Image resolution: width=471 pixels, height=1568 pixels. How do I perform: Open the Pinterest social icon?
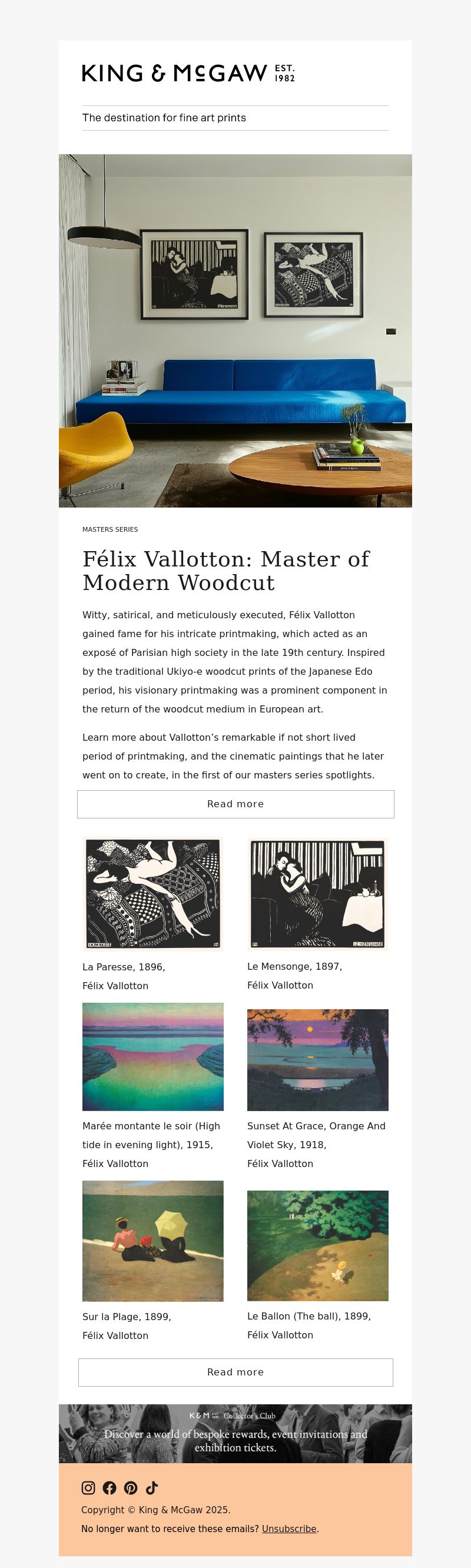[x=131, y=1488]
